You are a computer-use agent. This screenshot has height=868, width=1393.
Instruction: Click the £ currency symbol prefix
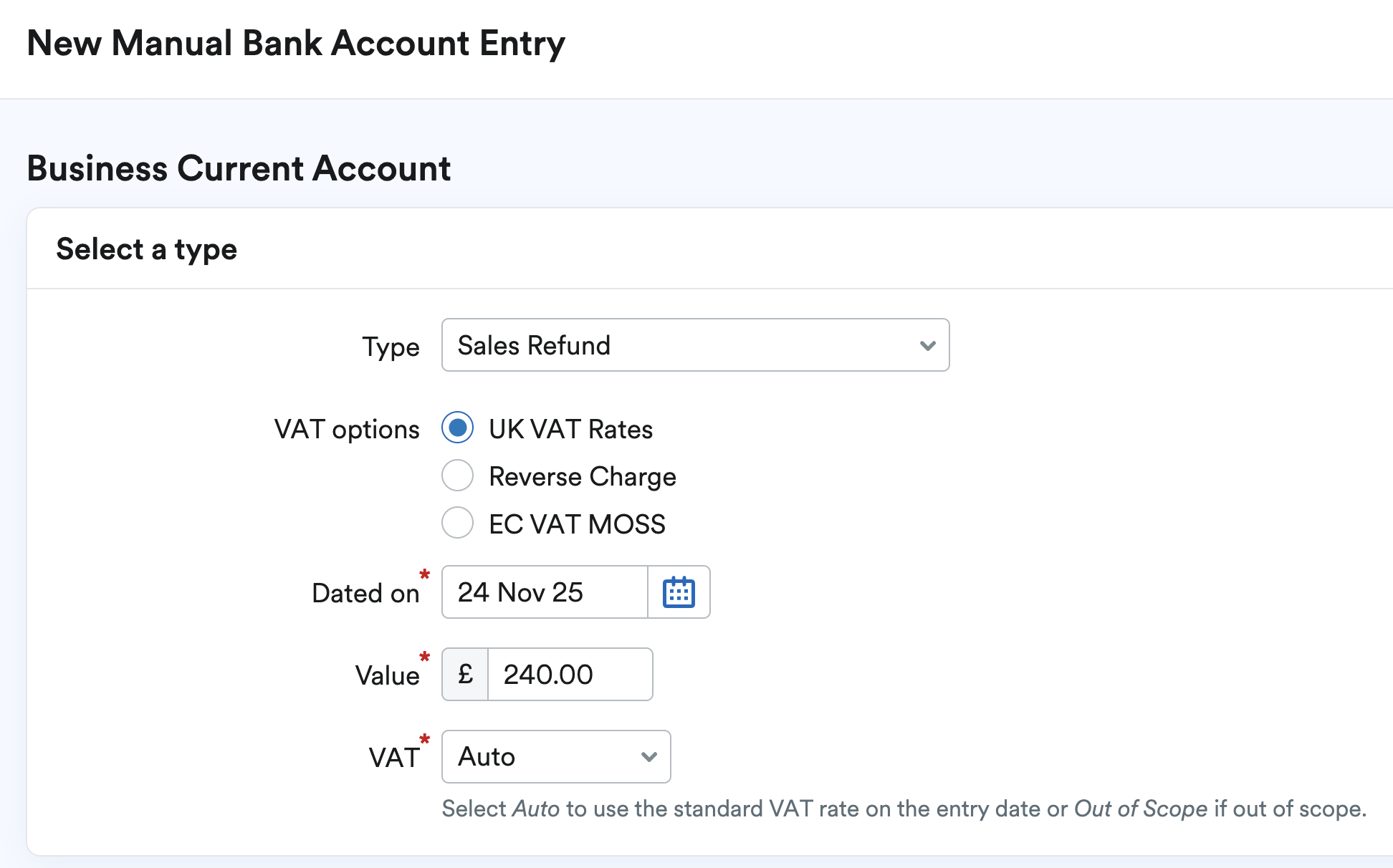click(464, 673)
